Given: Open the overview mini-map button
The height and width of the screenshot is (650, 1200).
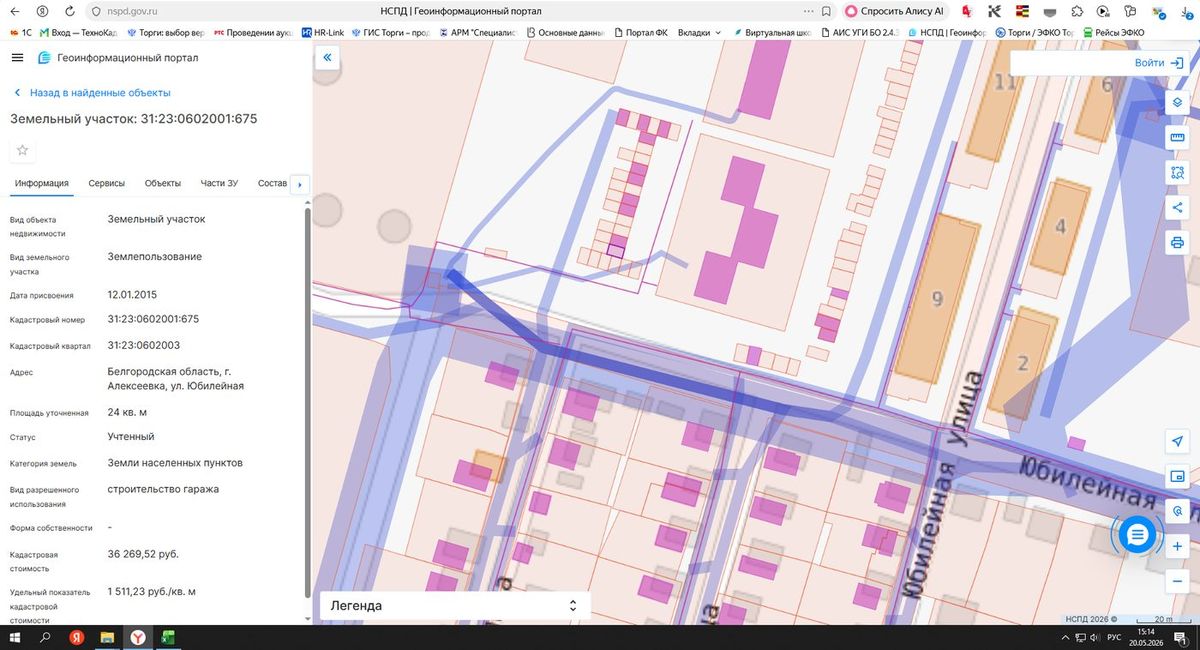Looking at the screenshot, I should click(1177, 476).
